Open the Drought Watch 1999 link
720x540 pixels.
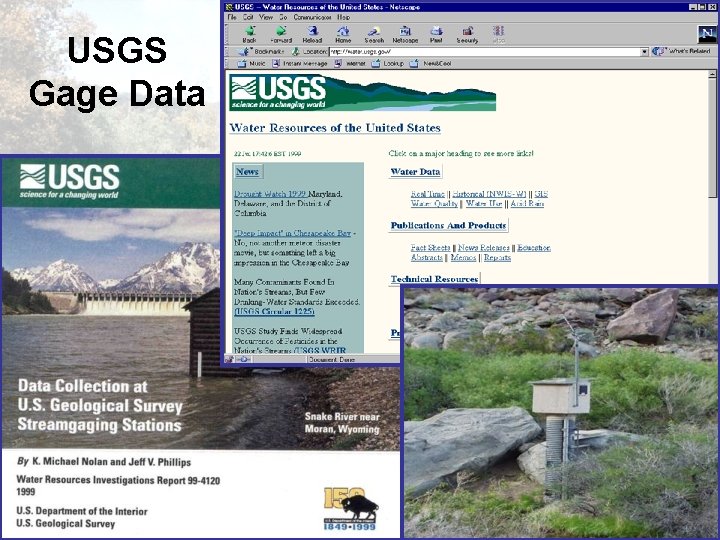270,194
